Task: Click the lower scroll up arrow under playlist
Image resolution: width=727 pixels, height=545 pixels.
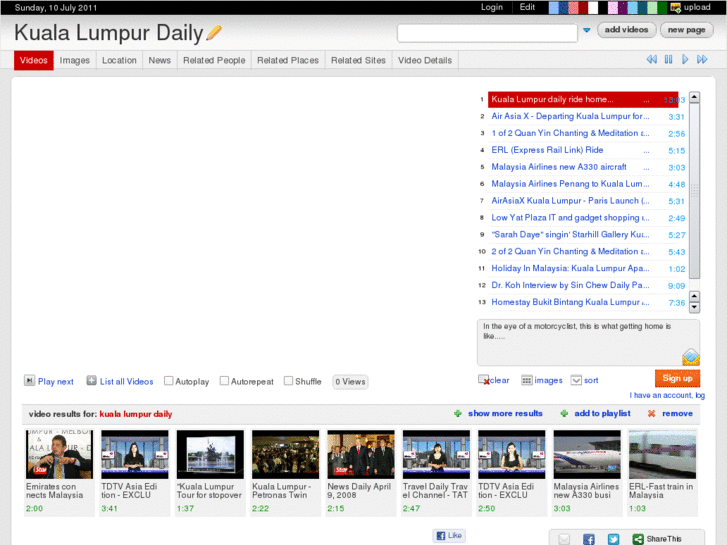Action: coord(694,296)
